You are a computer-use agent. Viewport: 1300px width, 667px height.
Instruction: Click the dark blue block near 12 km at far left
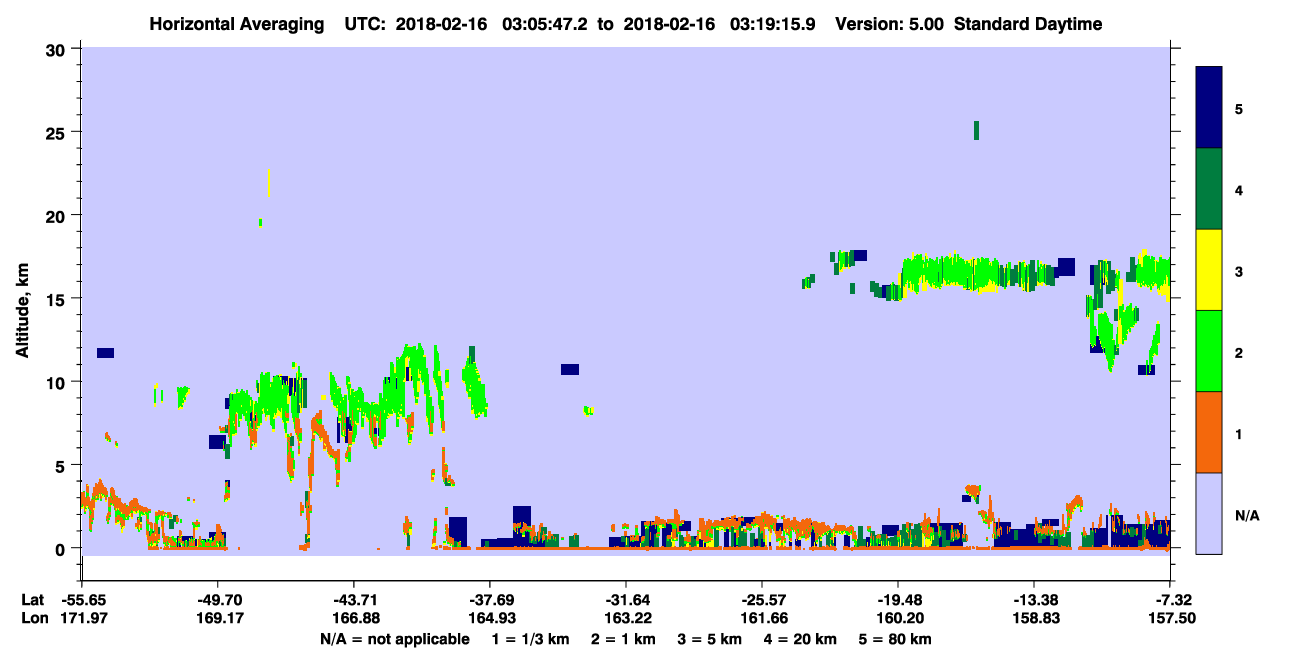pos(105,353)
